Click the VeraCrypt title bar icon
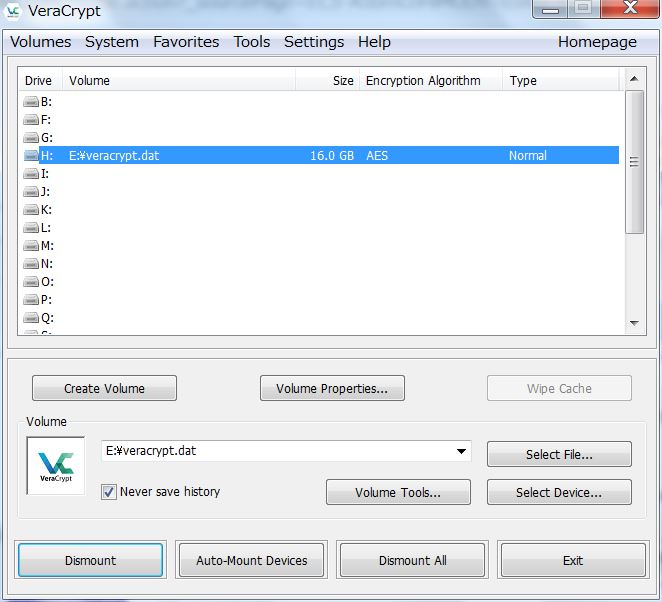Image resolution: width=662 pixels, height=602 pixels. click(13, 11)
